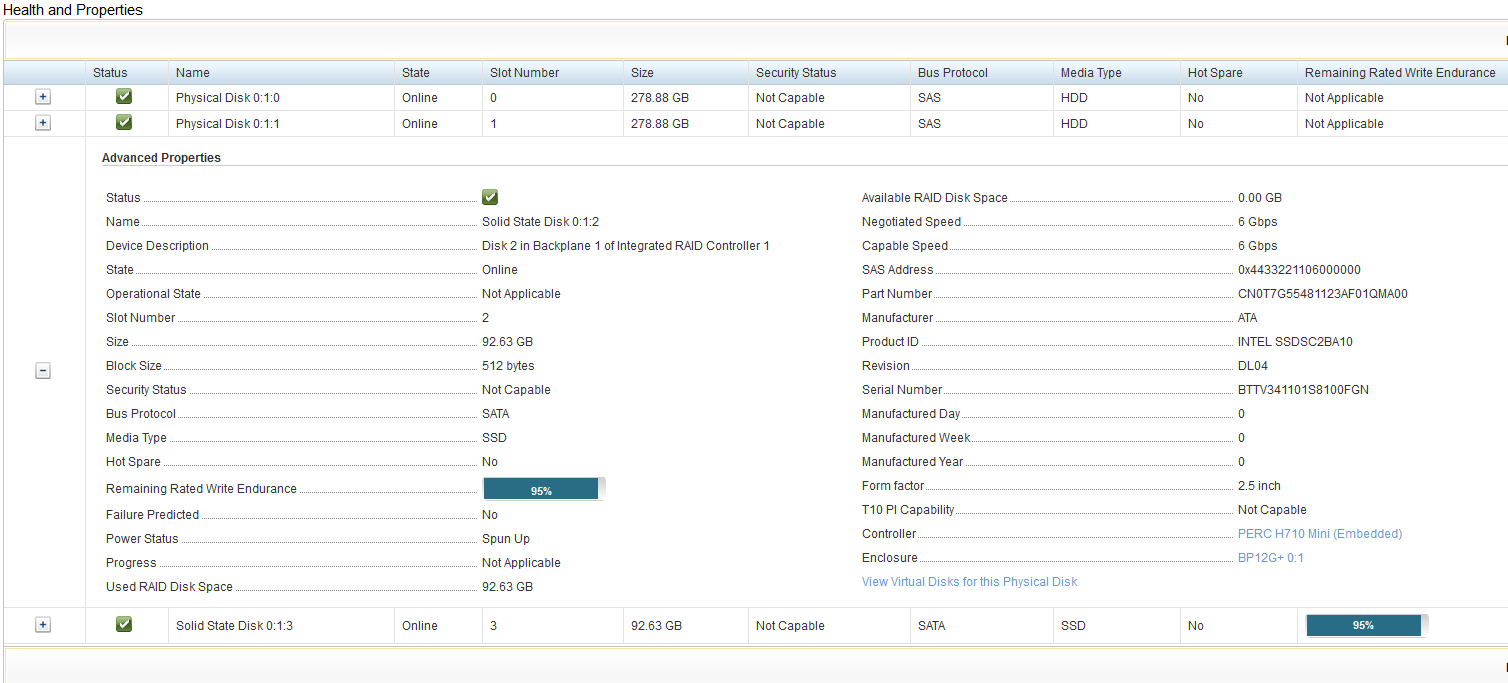Image resolution: width=1508 pixels, height=683 pixels.
Task: Click name value Solid State Disk 0:1:2
Action: [x=540, y=222]
